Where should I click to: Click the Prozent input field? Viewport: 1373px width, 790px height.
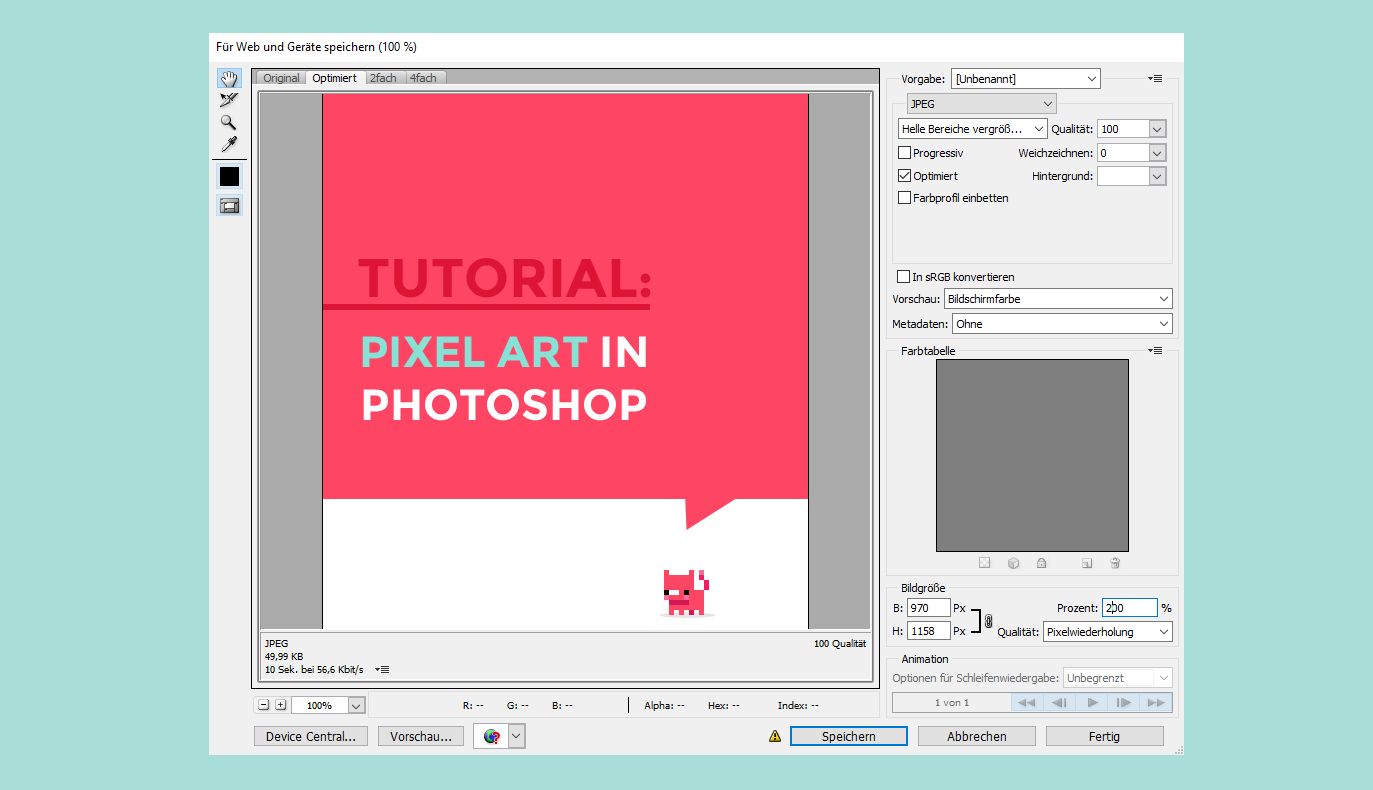[1130, 608]
